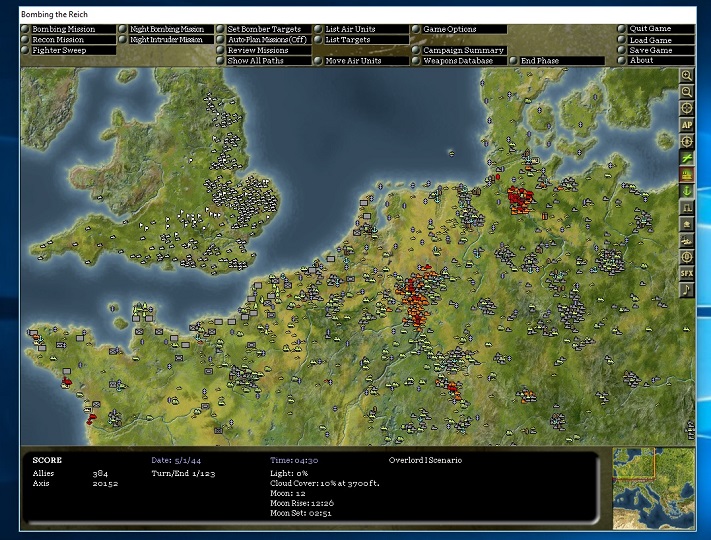The width and height of the screenshot is (711, 540).
Task: Click the 'SCORE' heading
Action: pos(47,460)
